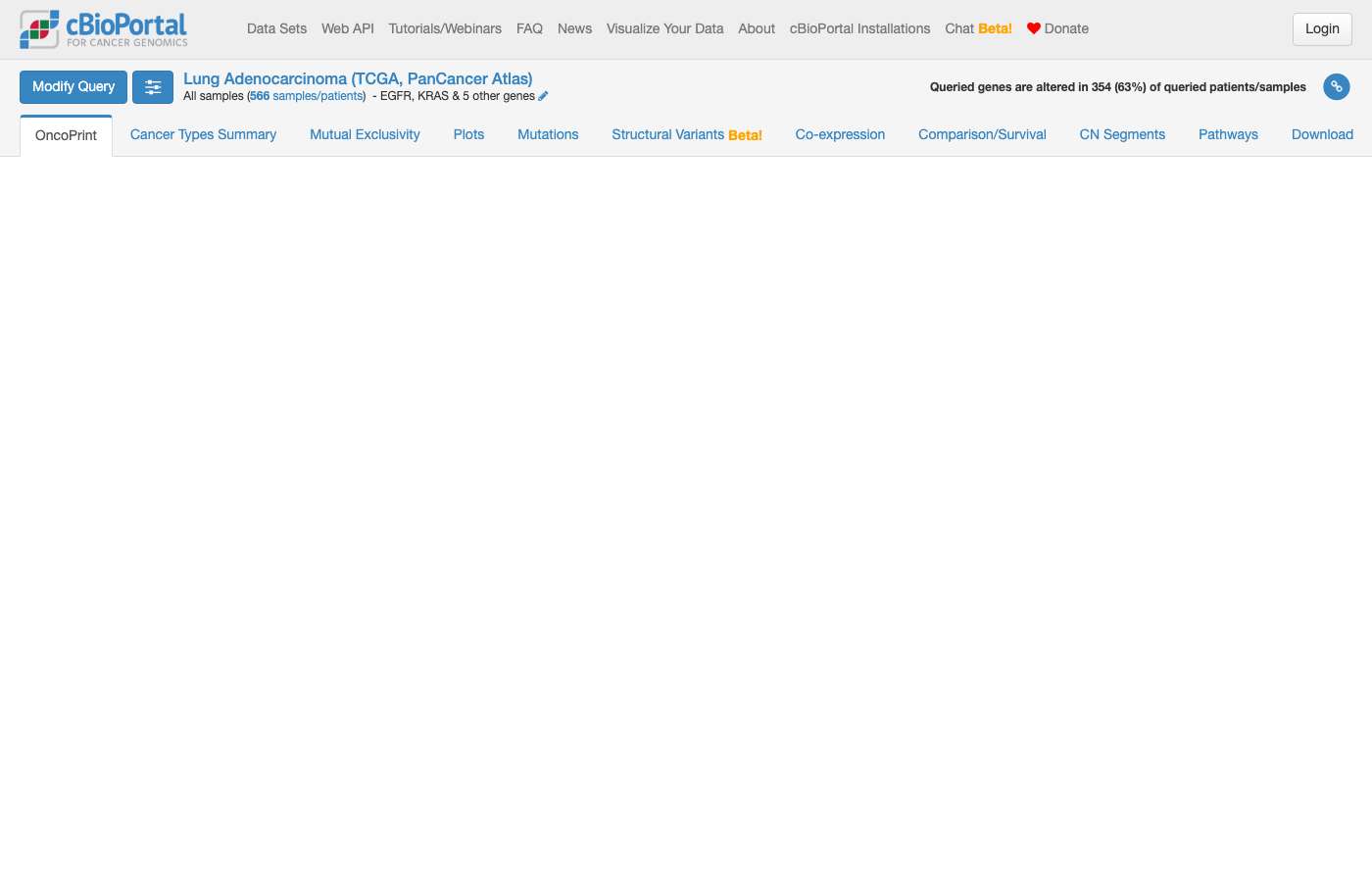Open the Data Sets page
The image size is (1372, 882).
[276, 28]
